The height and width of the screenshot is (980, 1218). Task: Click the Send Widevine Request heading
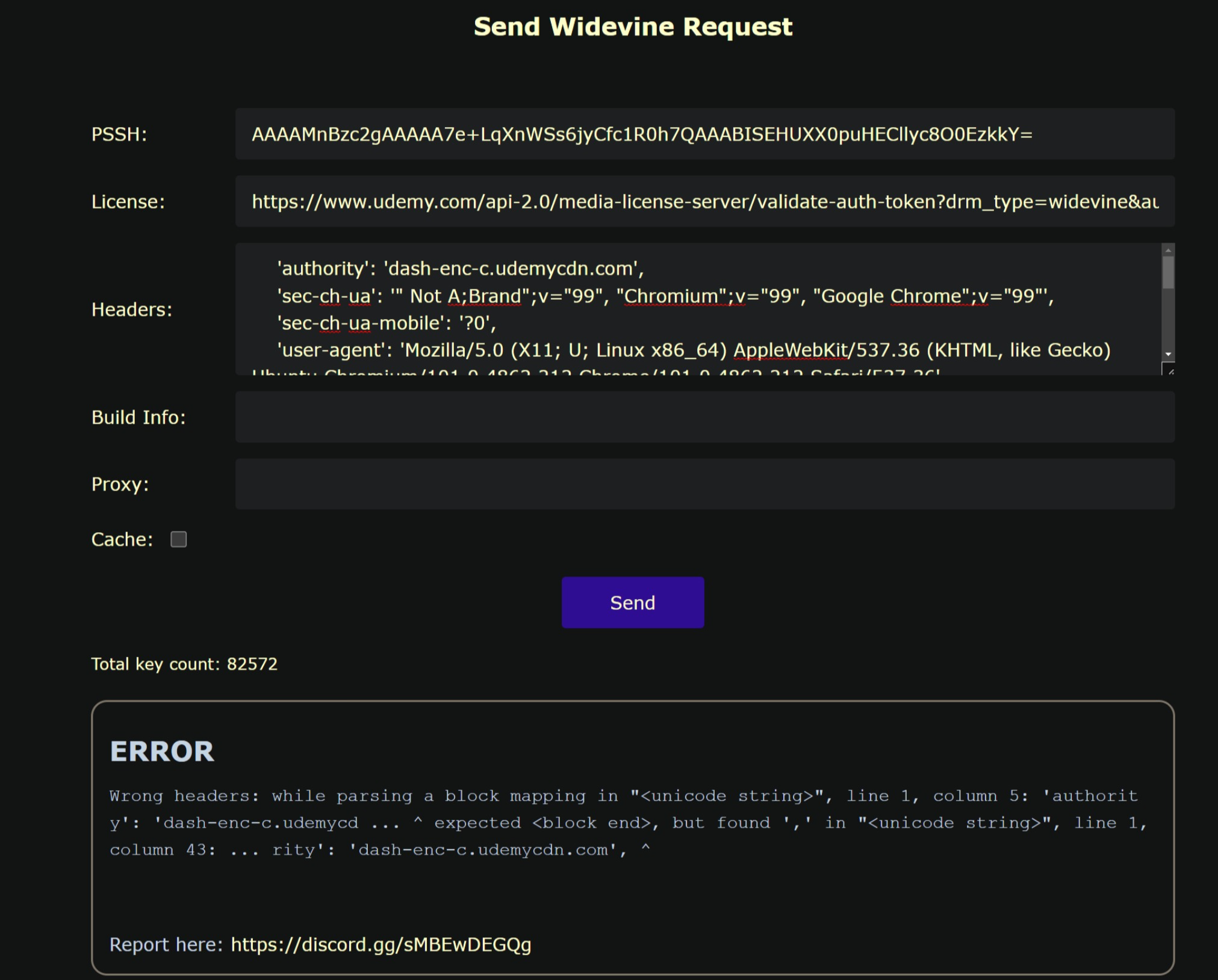(x=633, y=27)
